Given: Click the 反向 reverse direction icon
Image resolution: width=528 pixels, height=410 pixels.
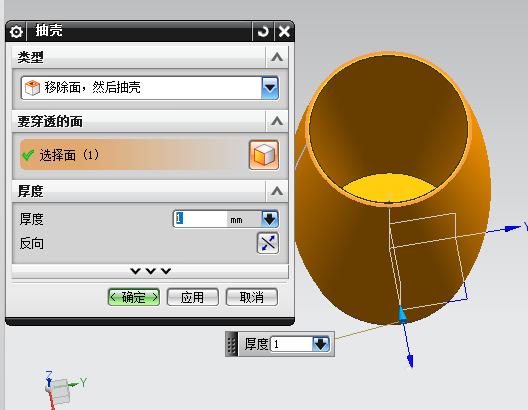Looking at the screenshot, I should (x=268, y=243).
